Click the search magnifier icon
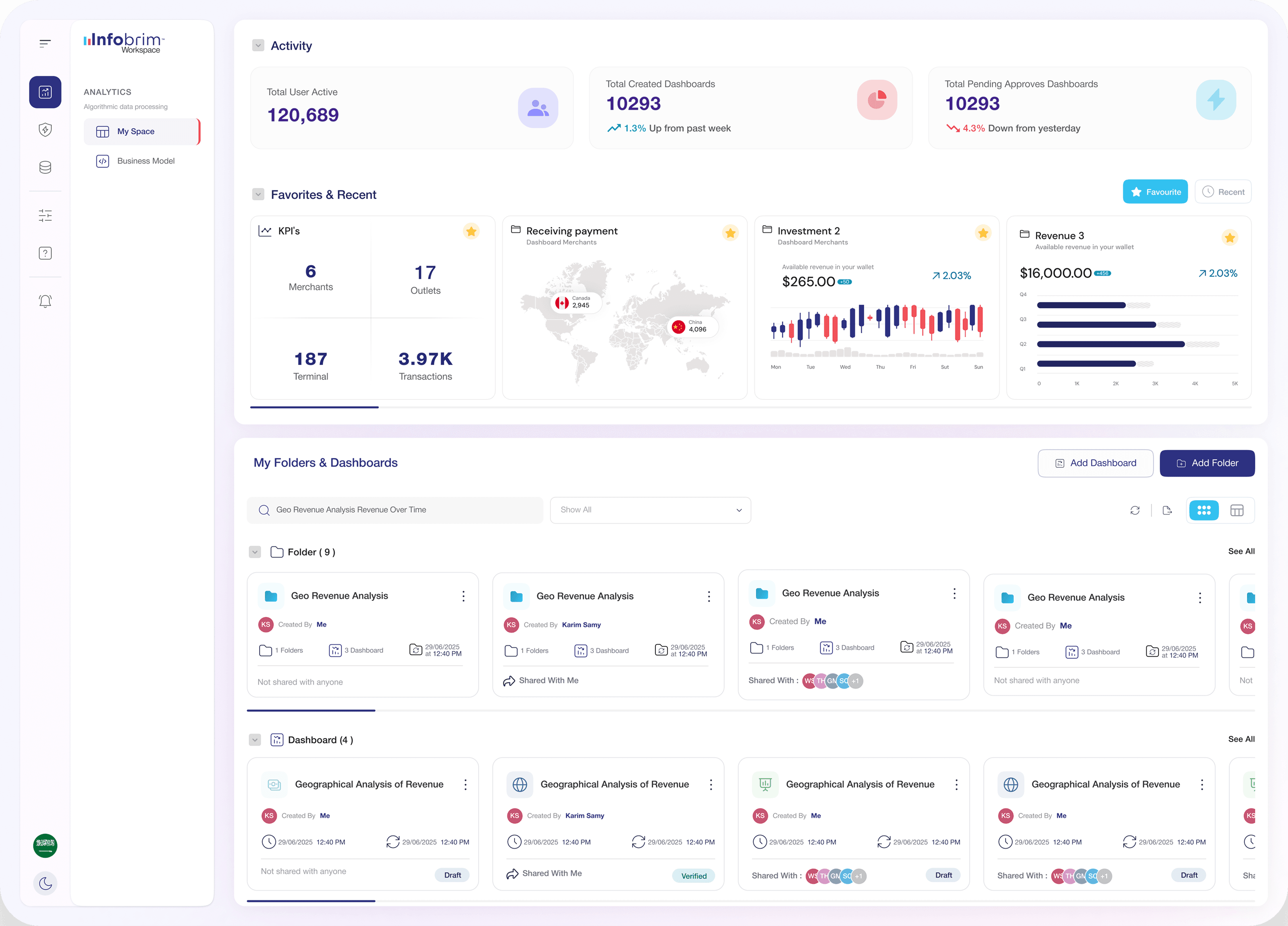 pos(264,510)
